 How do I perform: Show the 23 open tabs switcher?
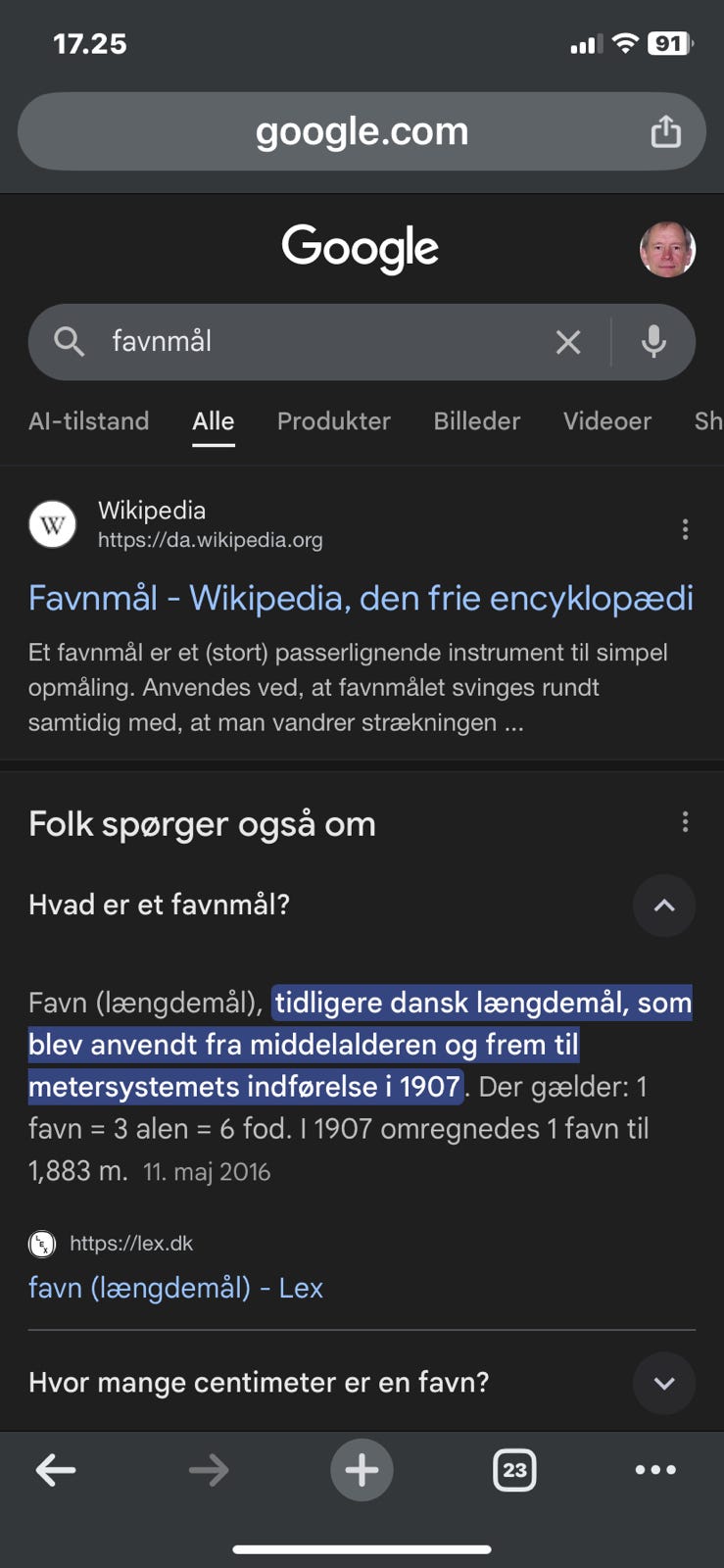(514, 1469)
